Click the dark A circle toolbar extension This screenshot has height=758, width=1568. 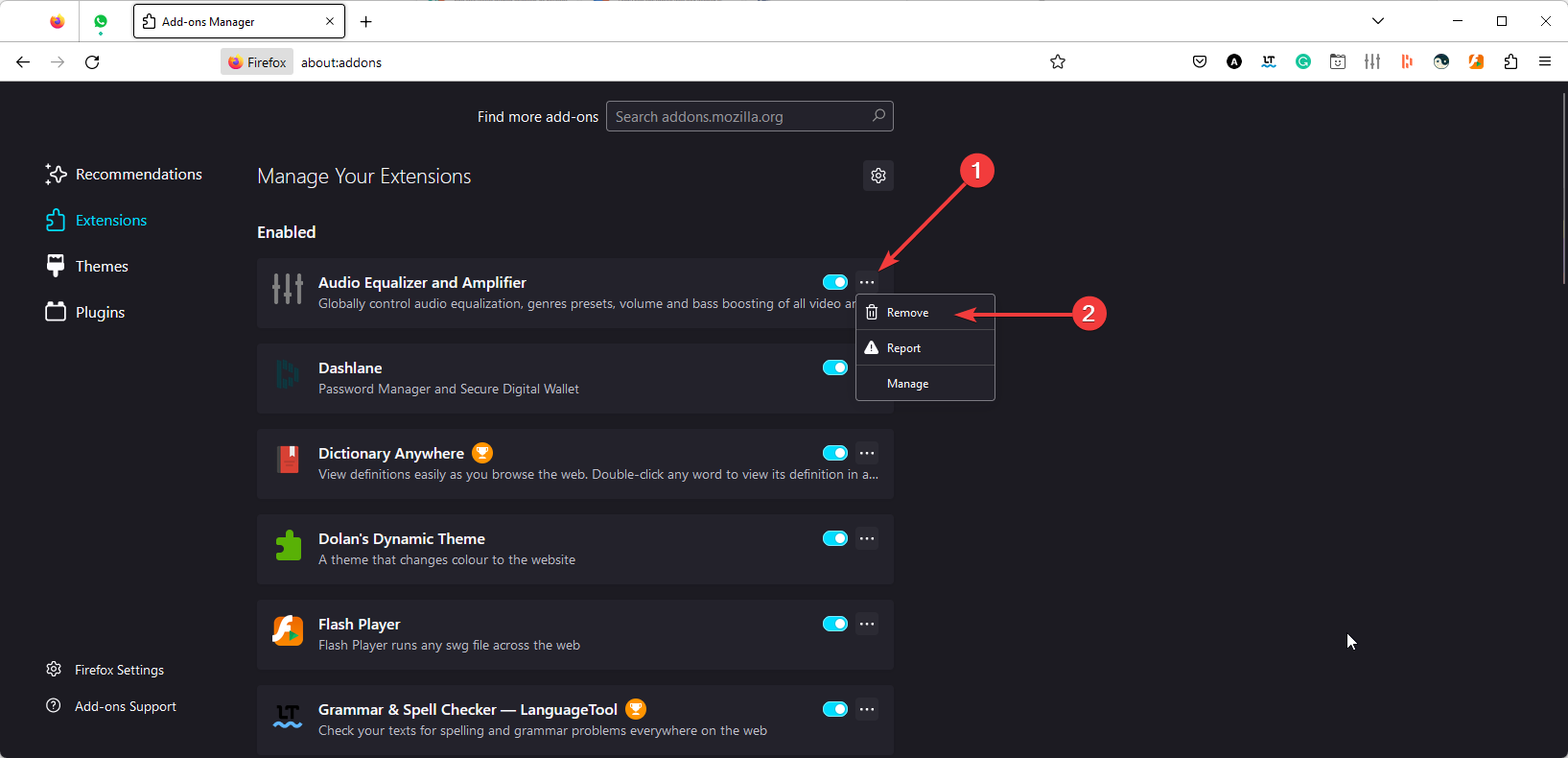(1234, 61)
